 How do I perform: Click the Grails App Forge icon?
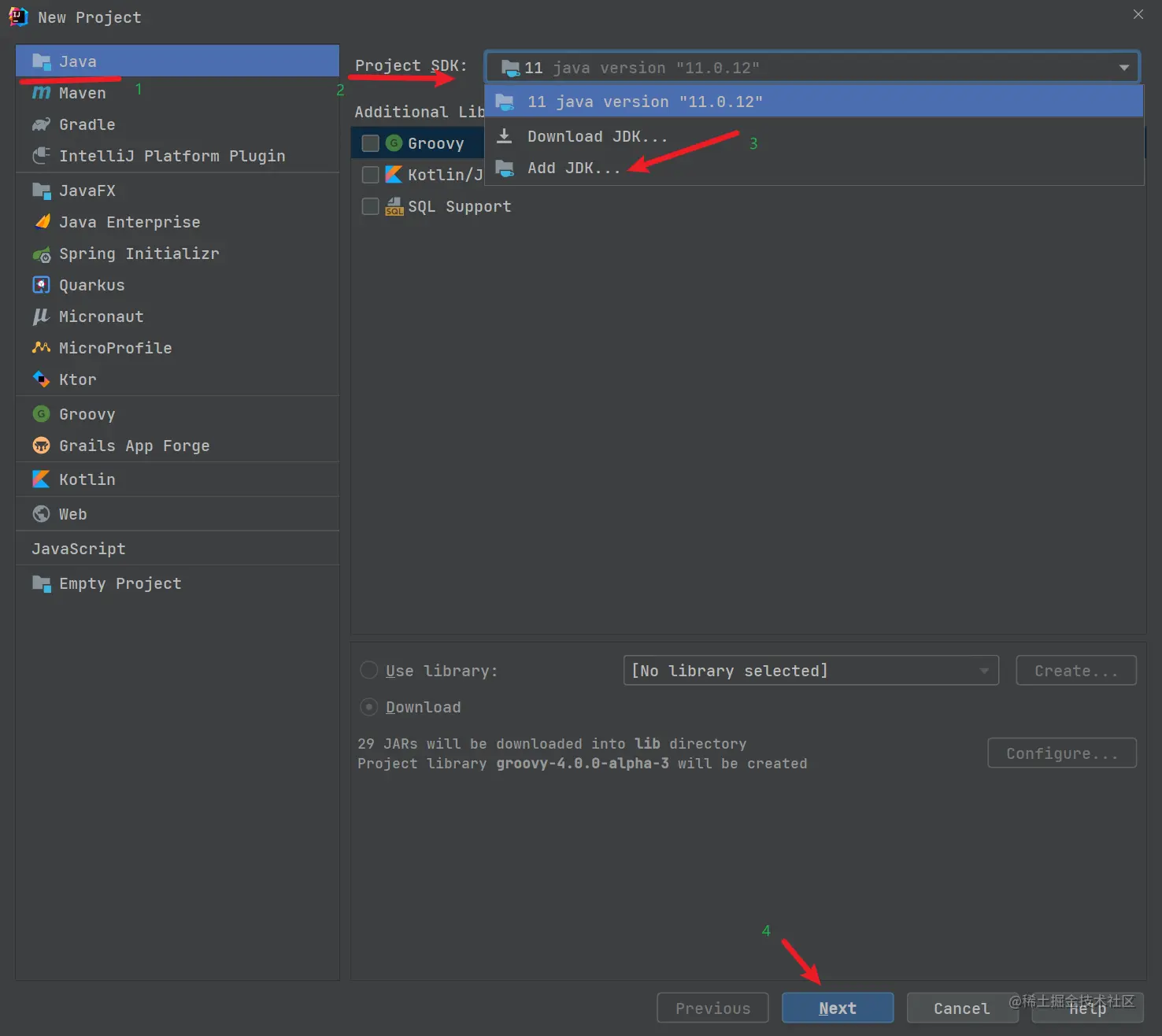click(x=41, y=446)
